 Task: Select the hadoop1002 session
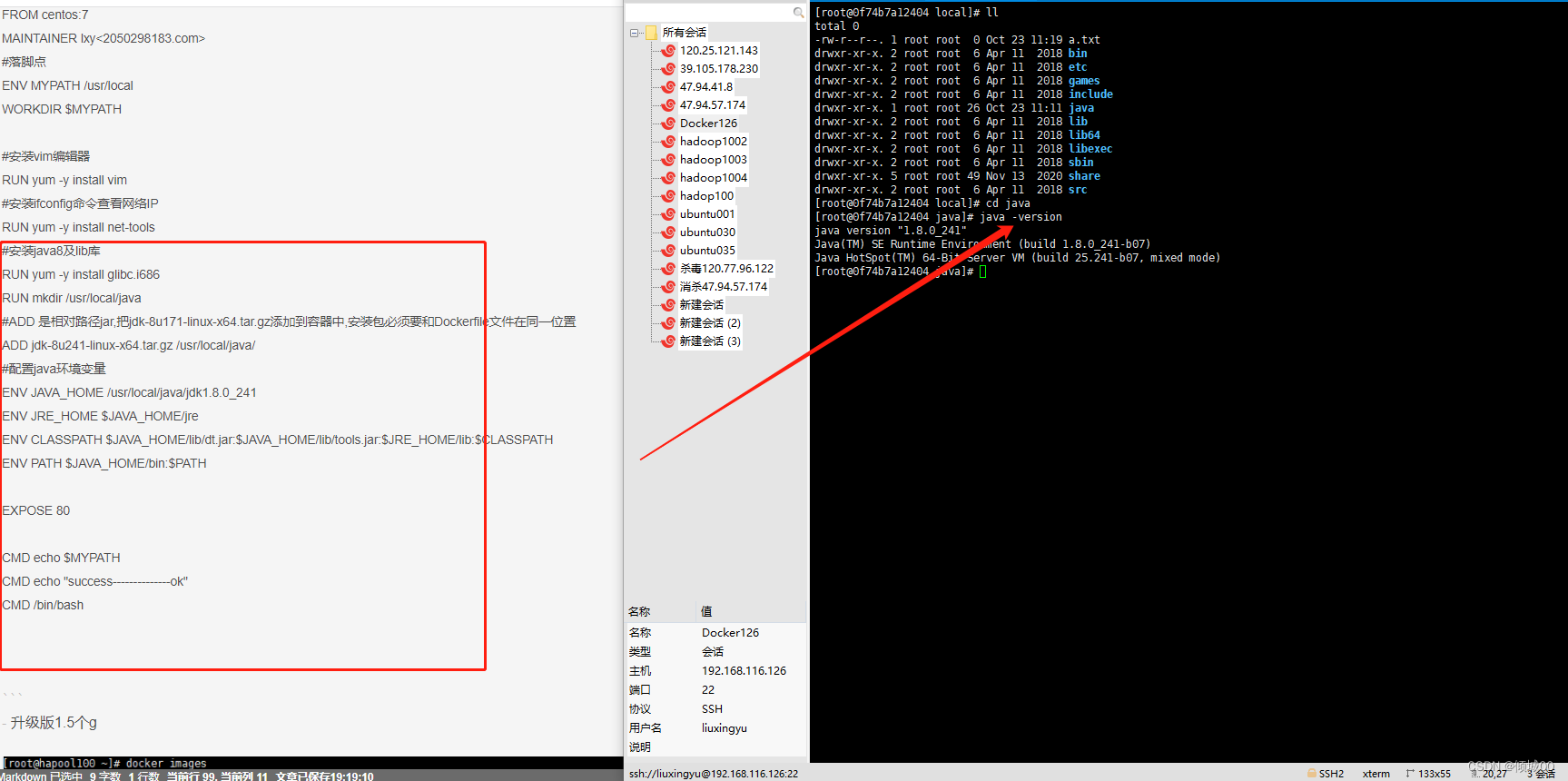click(713, 142)
